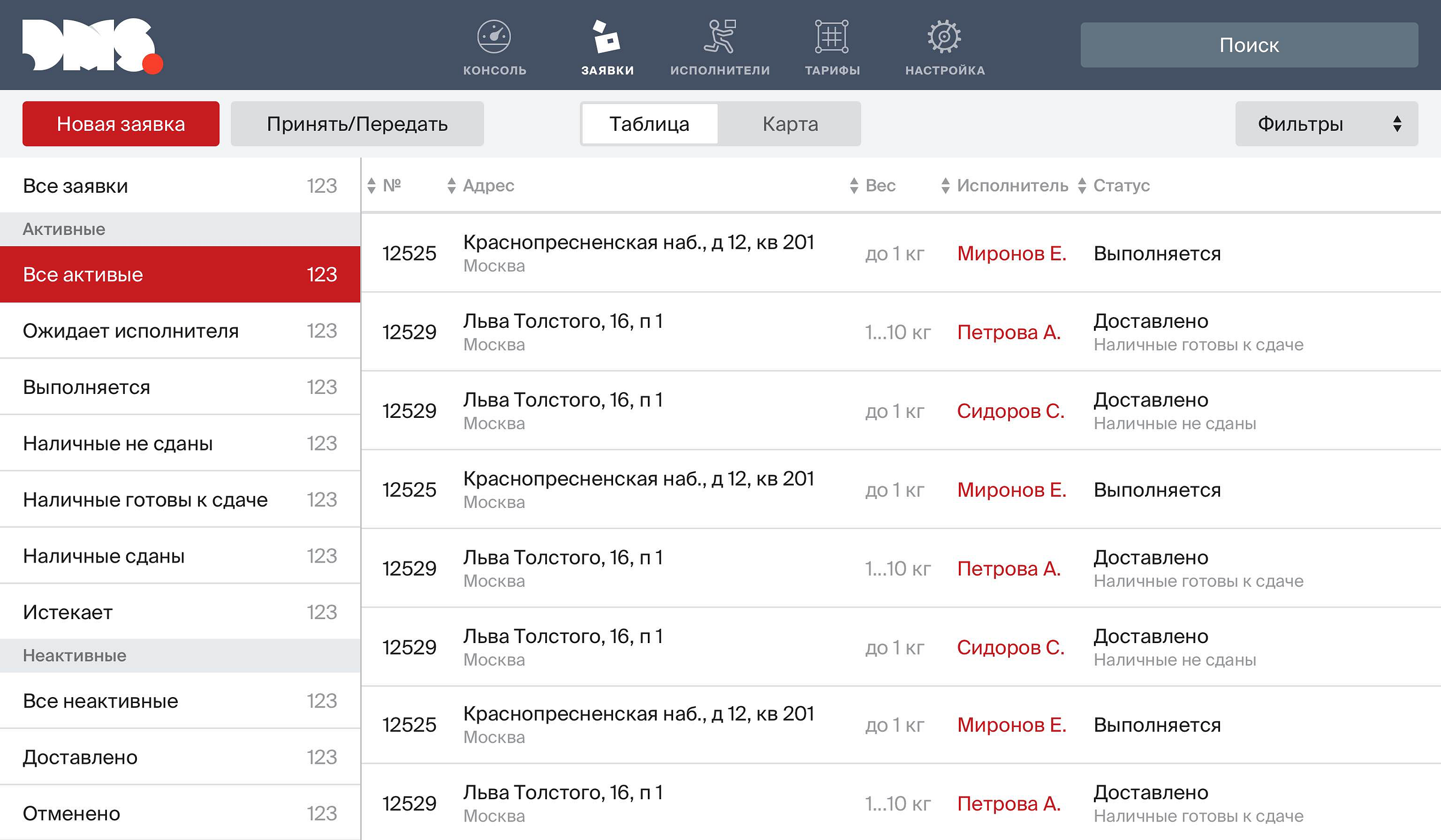Image resolution: width=1441 pixels, height=840 pixels.
Task: Select Наличные готовы к сдаче category
Action: pos(180,500)
